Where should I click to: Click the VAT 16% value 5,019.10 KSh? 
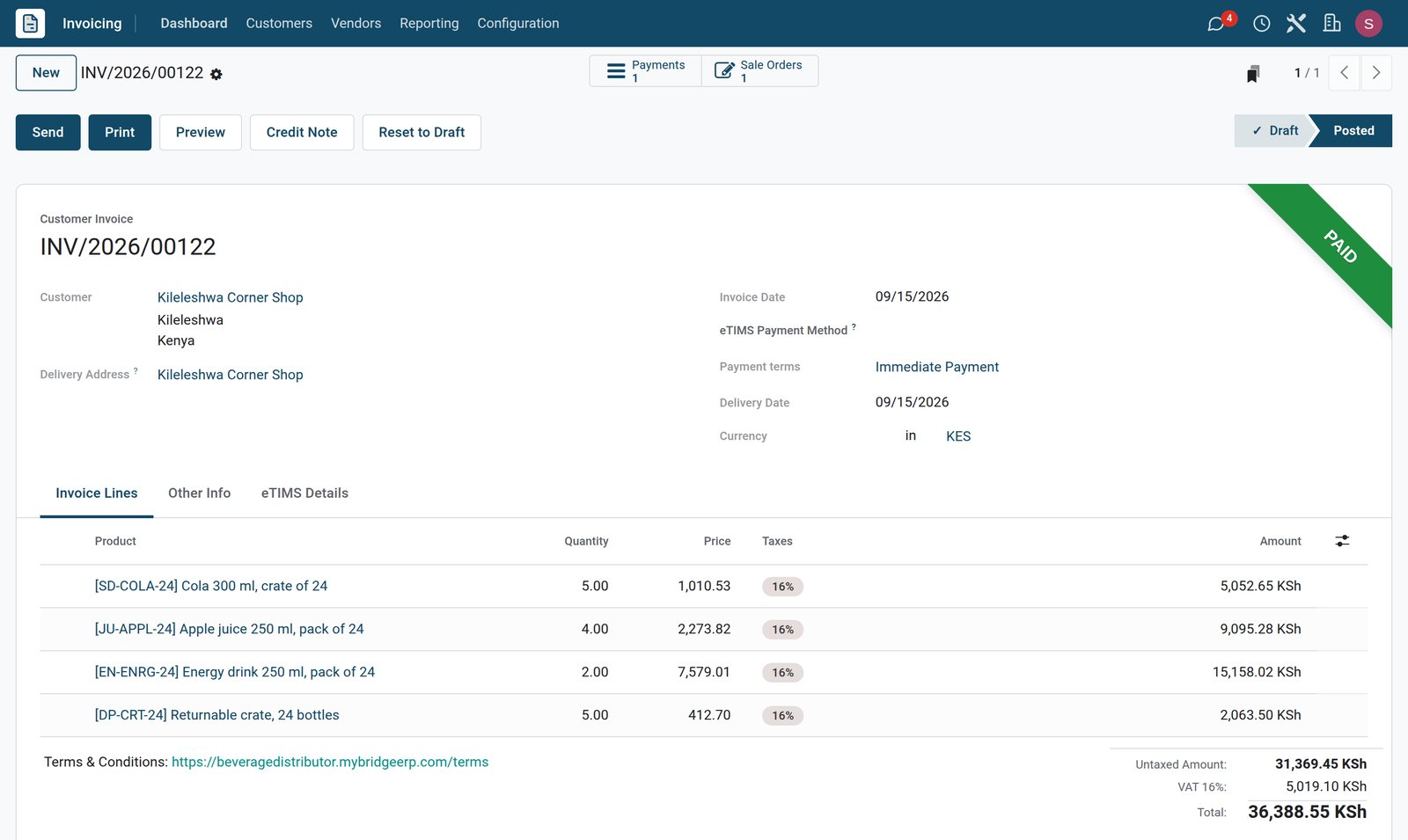(x=1326, y=786)
